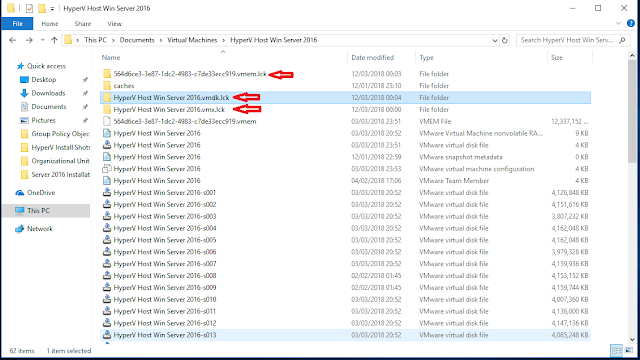
Task: Go up one folder level arrow
Action: coord(54,40)
